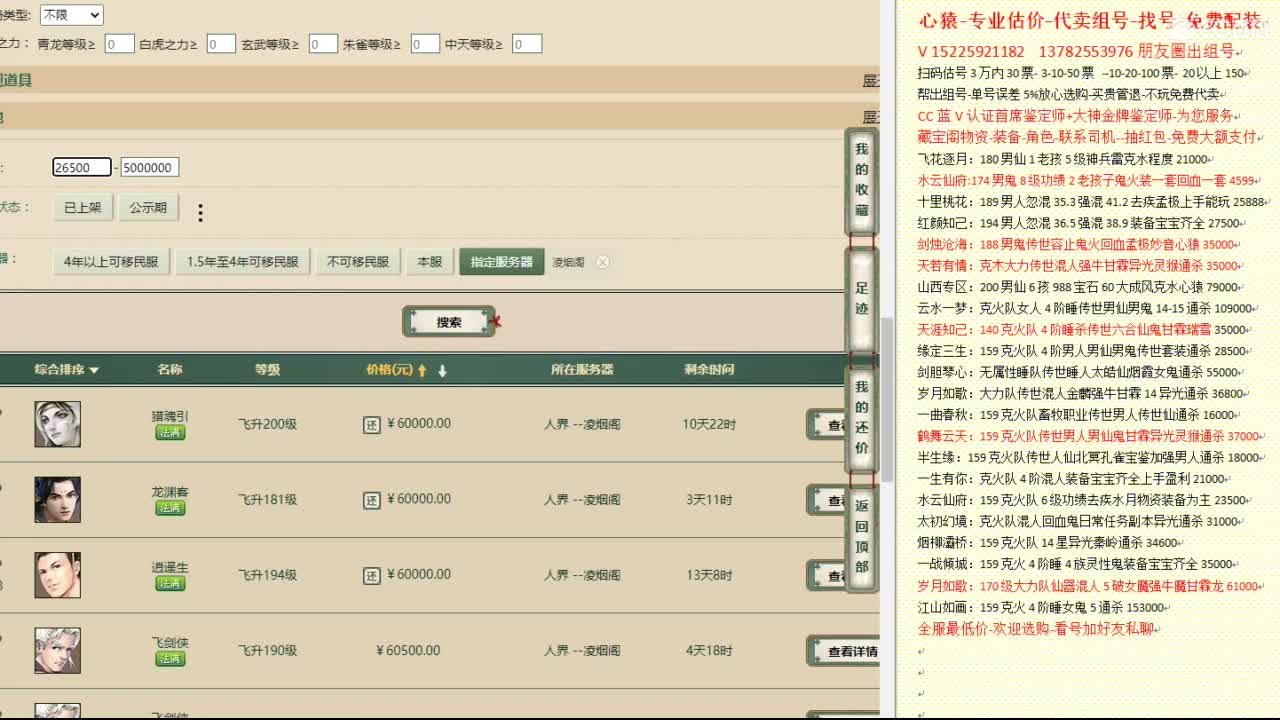
Task: Click the 白虎之力 input field
Action: click(221, 44)
